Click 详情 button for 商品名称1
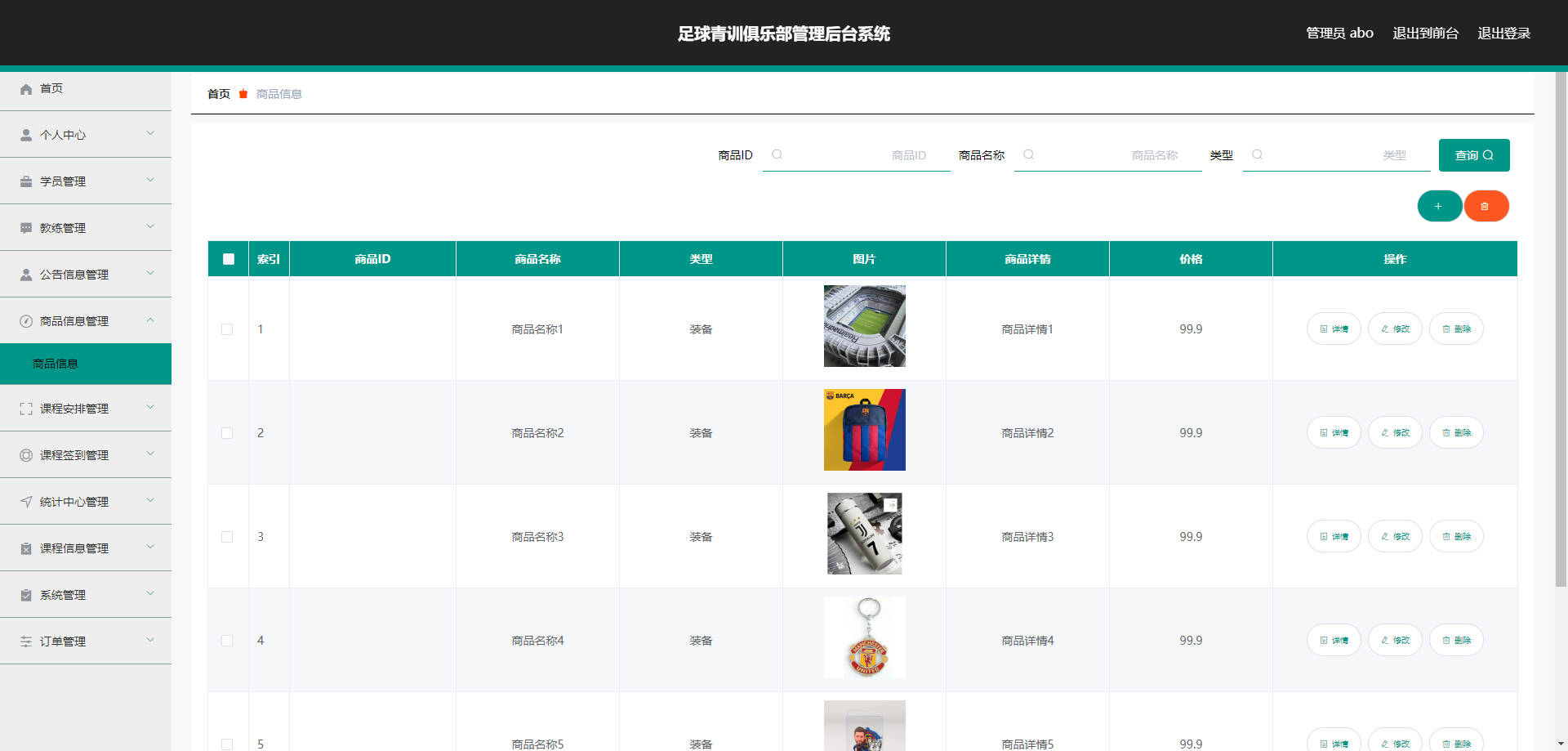1568x751 pixels. pos(1334,329)
